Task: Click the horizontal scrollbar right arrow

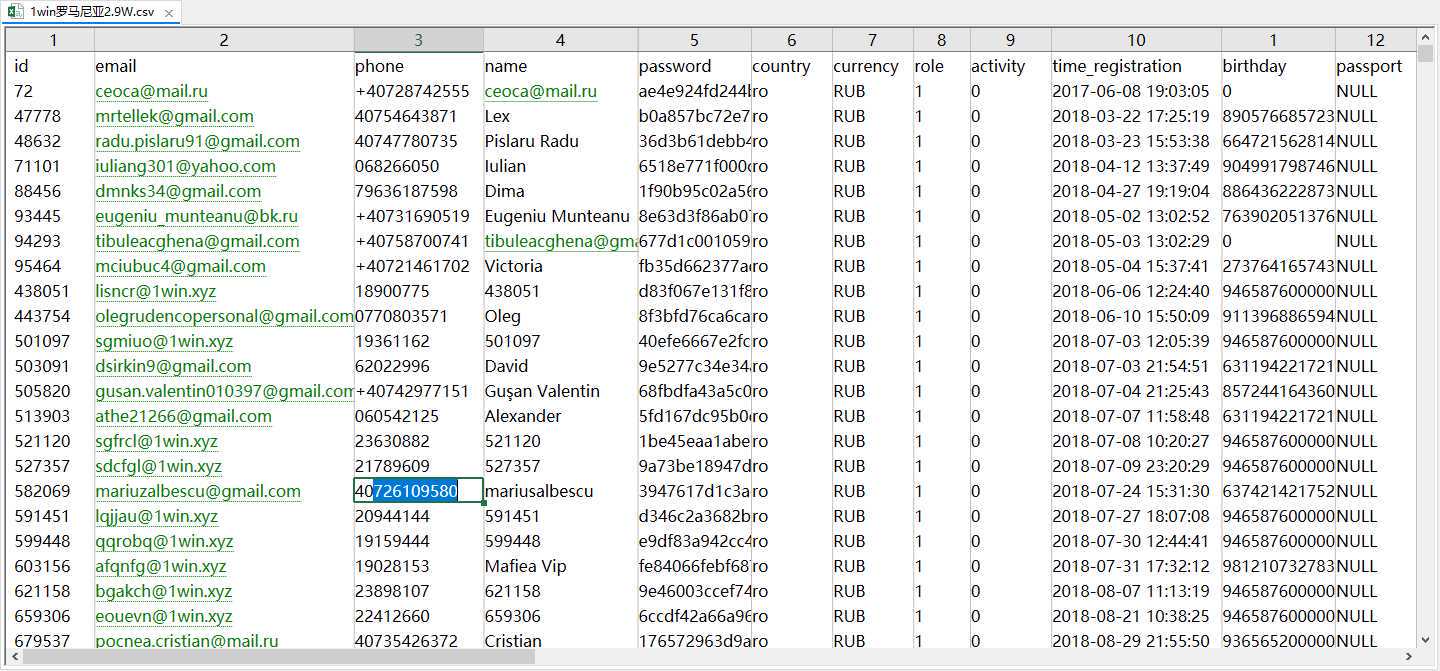Action: 1409,657
